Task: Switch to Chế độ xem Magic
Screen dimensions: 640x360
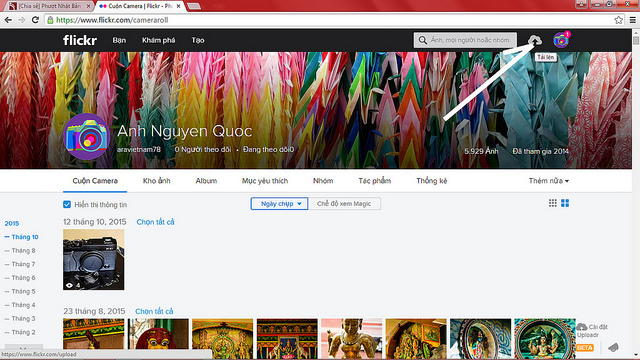Action: [x=344, y=203]
